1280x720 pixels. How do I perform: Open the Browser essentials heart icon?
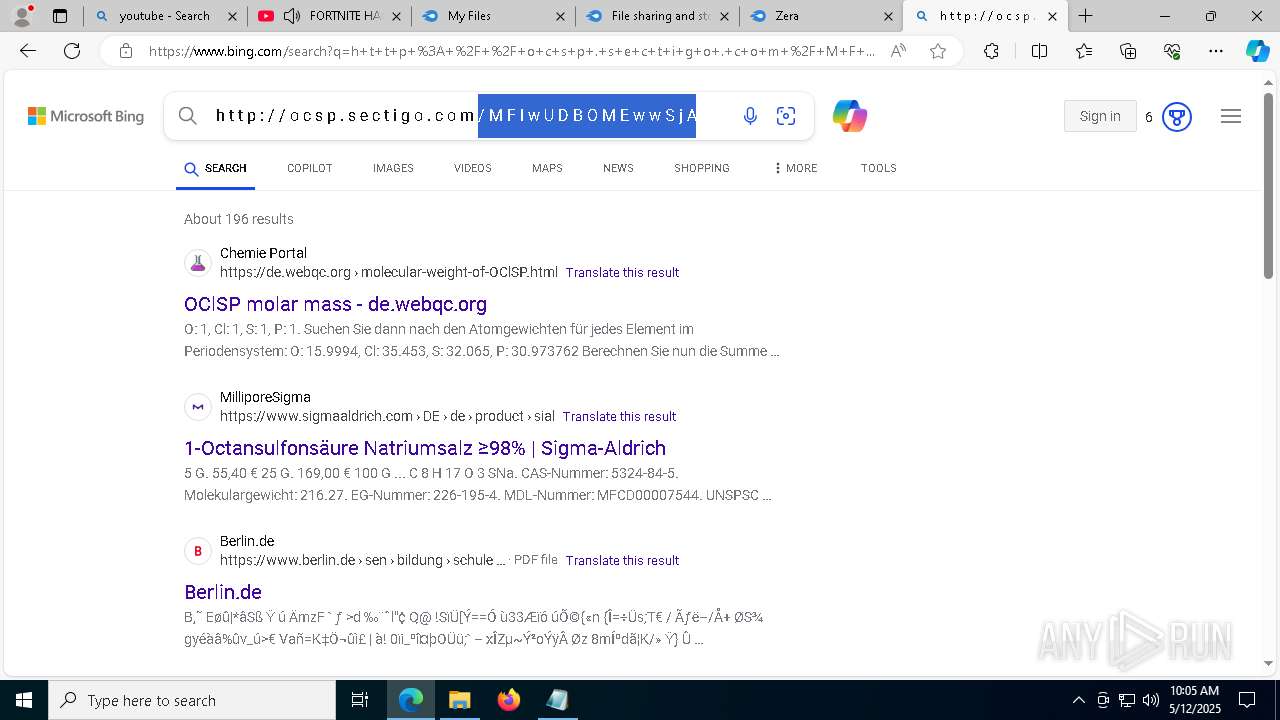pos(1172,51)
